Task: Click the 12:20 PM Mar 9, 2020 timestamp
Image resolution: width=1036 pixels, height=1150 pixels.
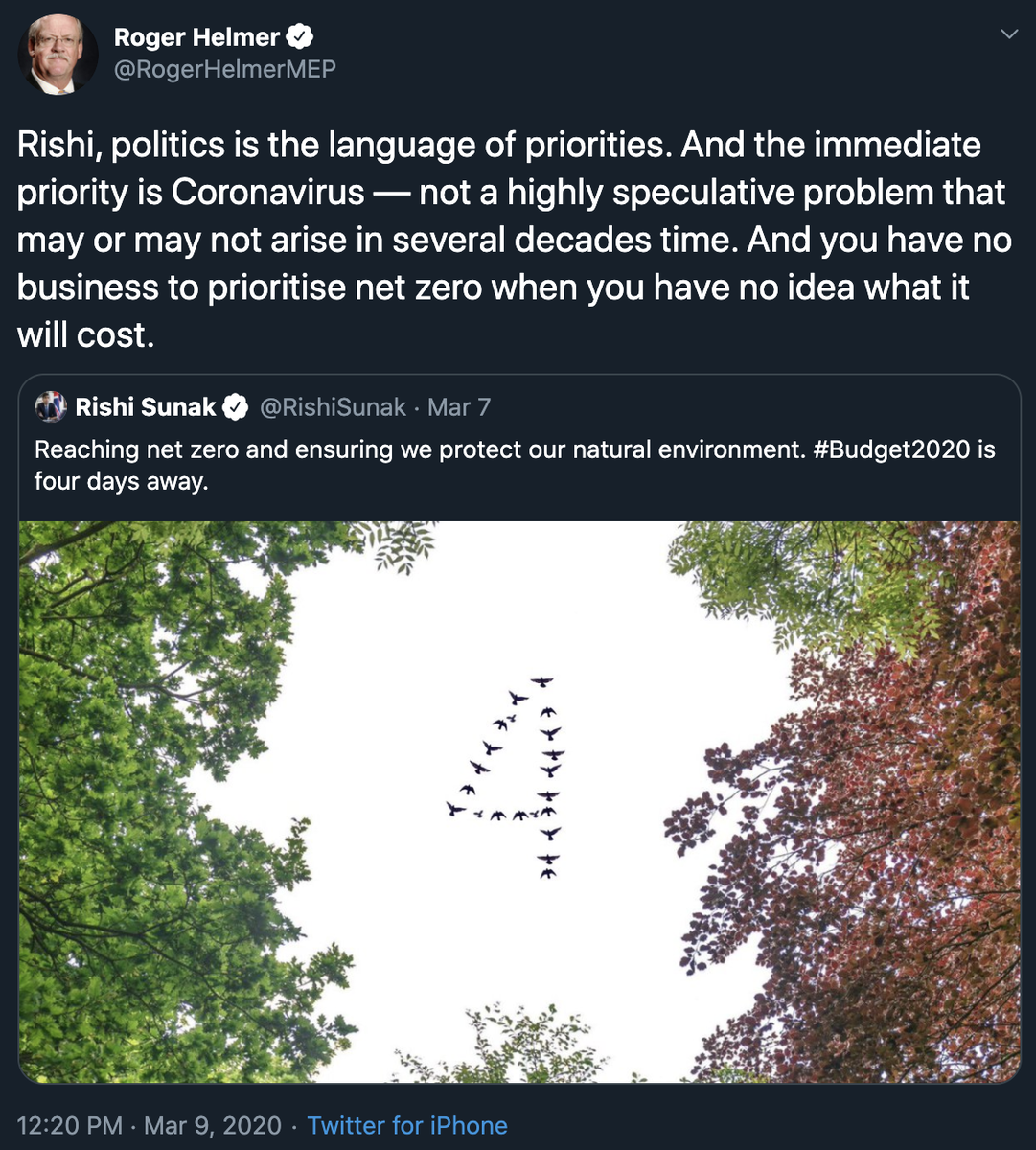Action: click(150, 1125)
